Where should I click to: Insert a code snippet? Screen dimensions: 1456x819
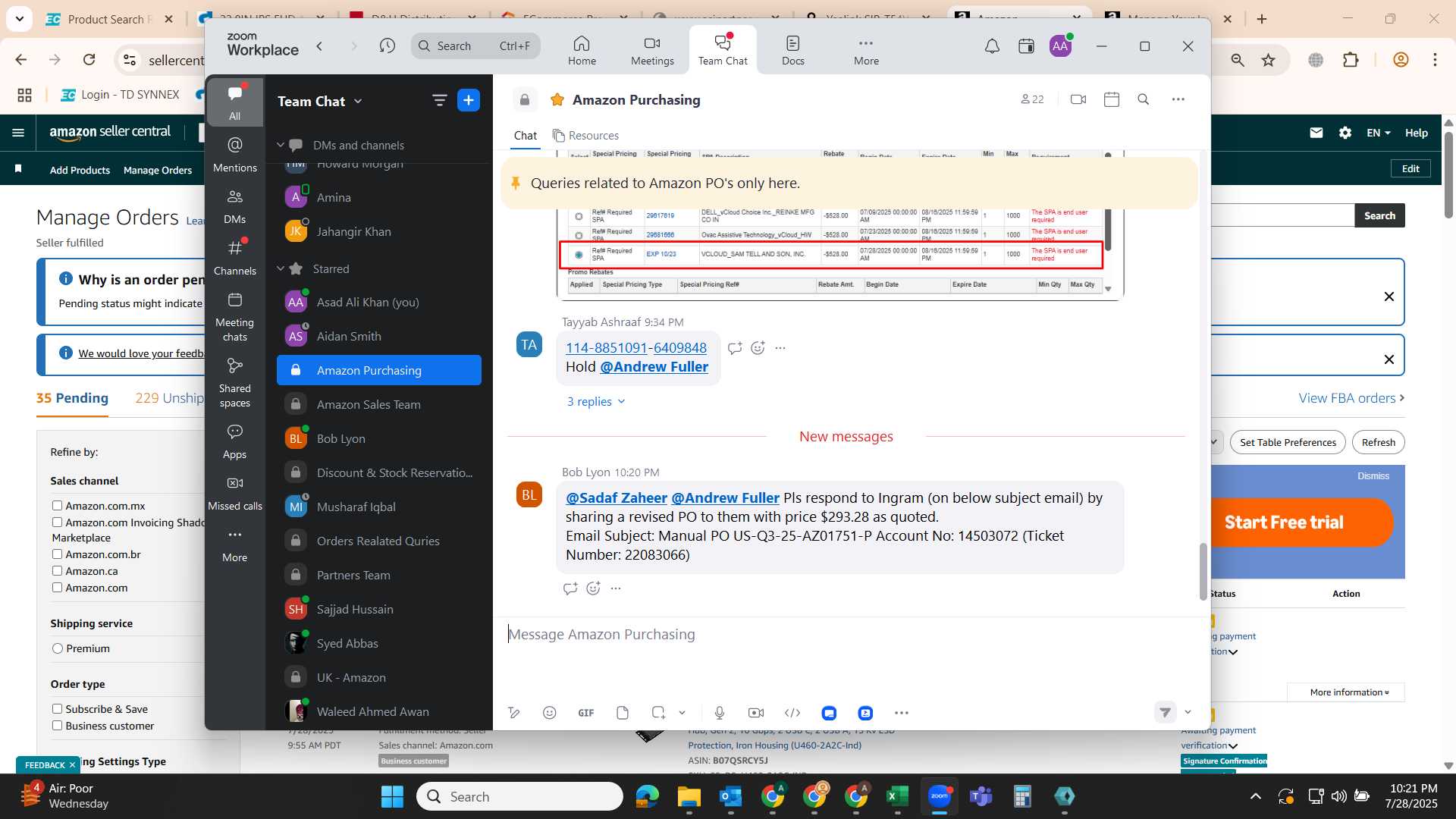792,713
